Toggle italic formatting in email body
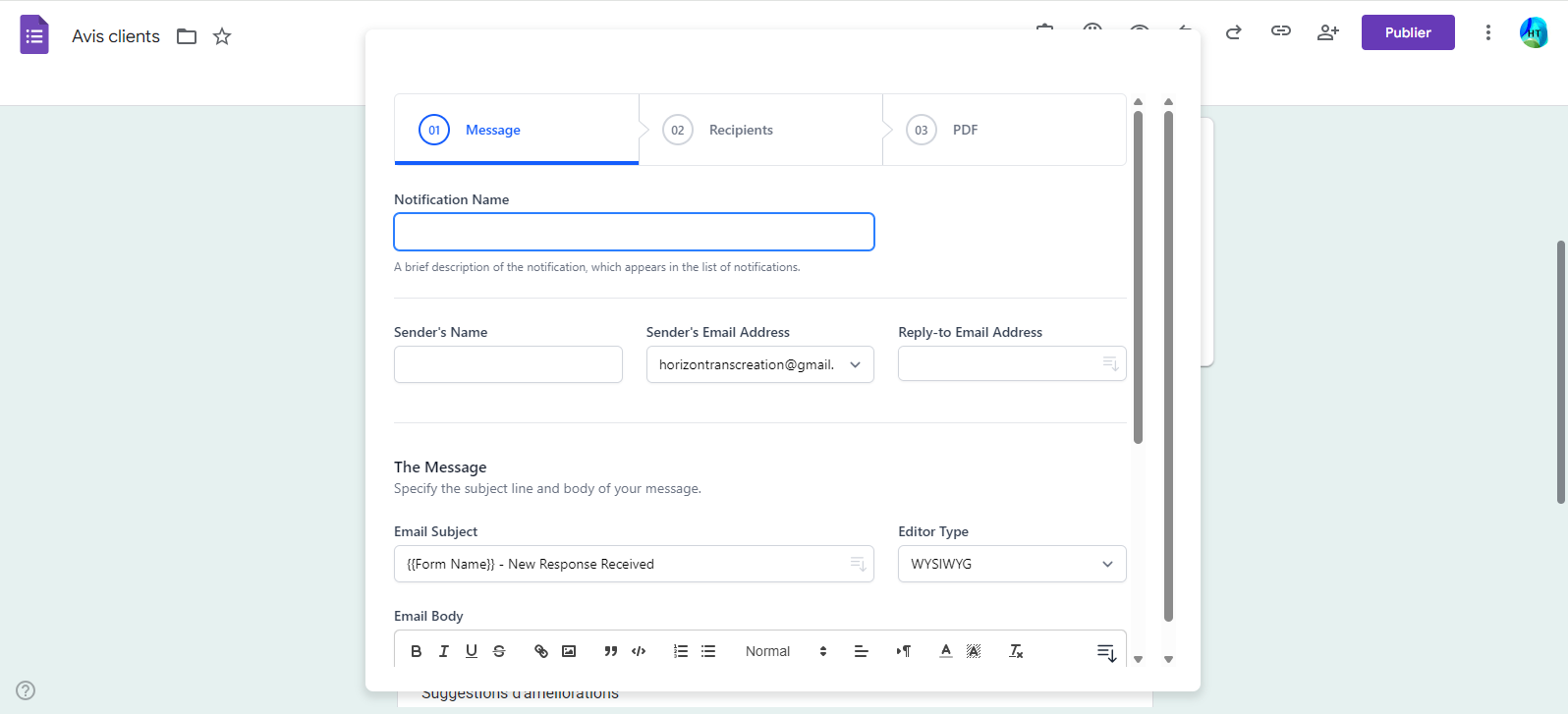This screenshot has height=714, width=1568. coord(444,651)
